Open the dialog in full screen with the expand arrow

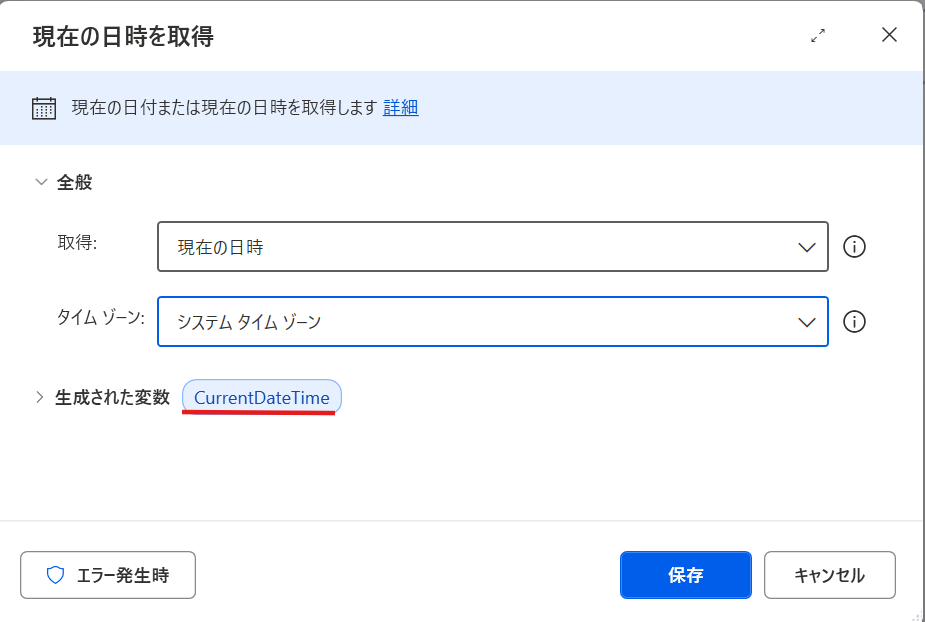click(x=818, y=34)
